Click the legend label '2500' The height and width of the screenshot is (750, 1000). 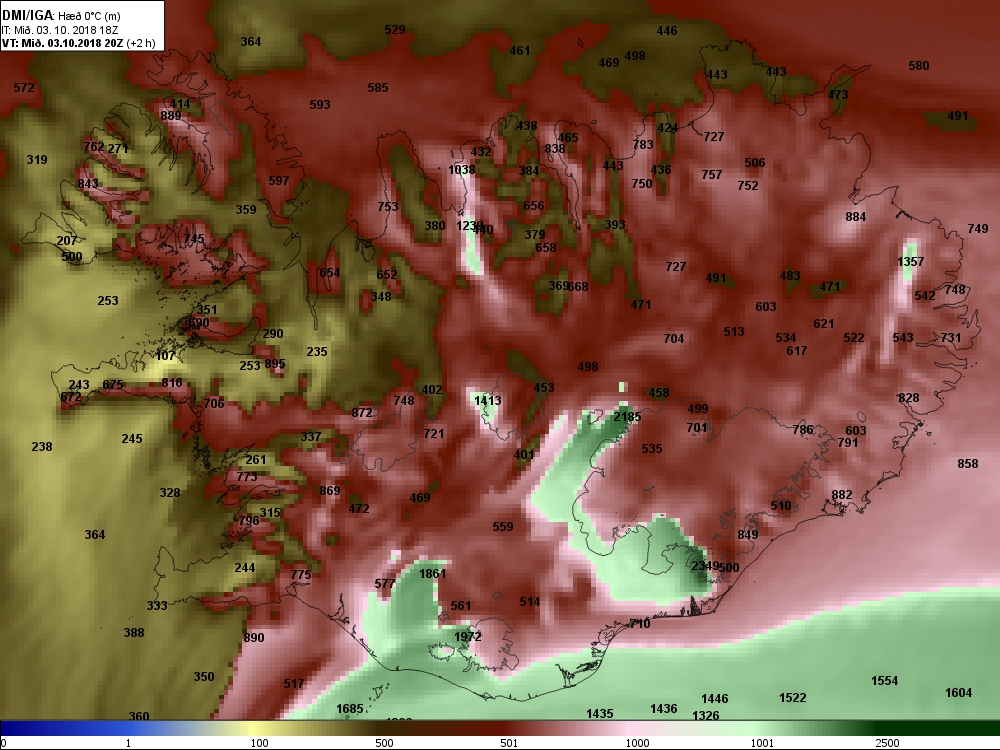887,743
